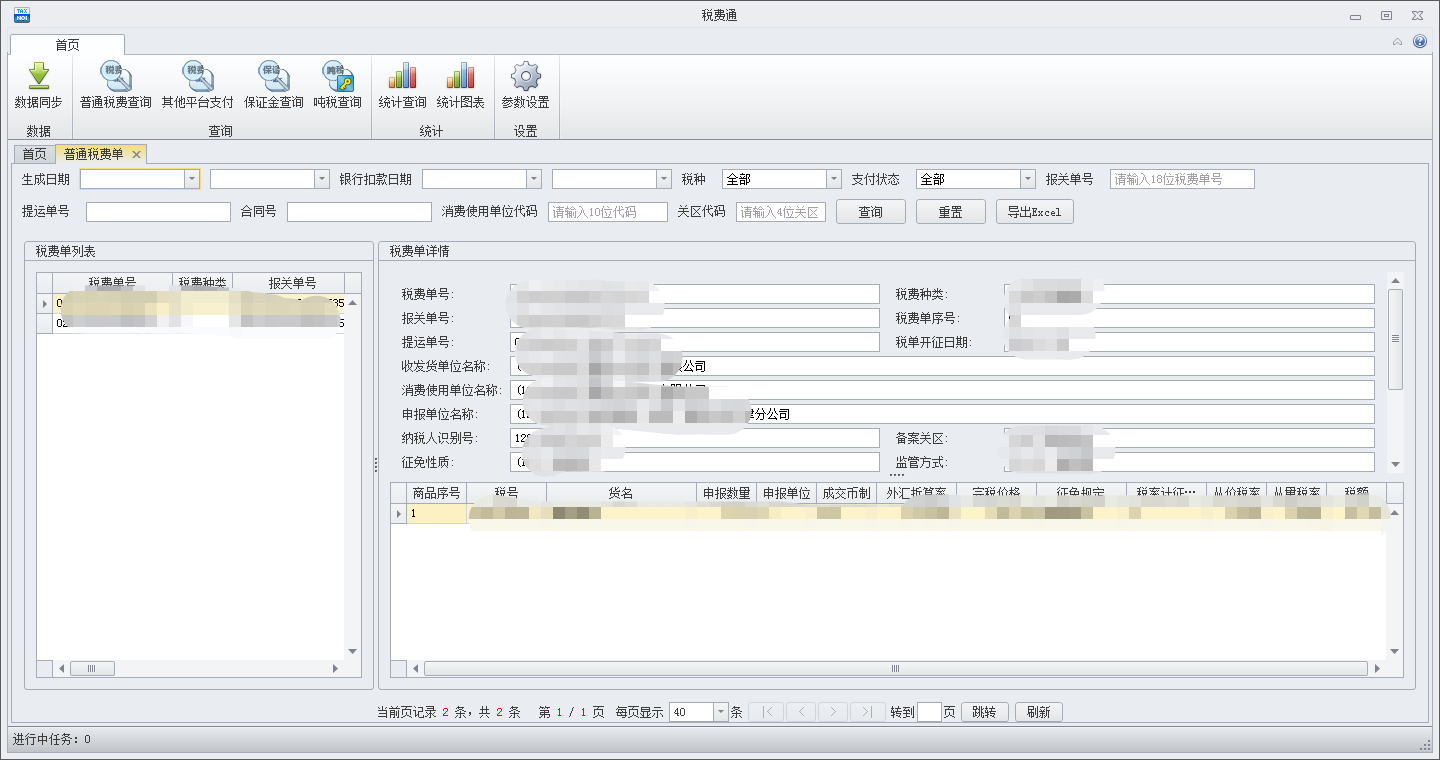1440x760 pixels.
Task: Open the 生成日期 start date dropdown
Action: [x=191, y=179]
